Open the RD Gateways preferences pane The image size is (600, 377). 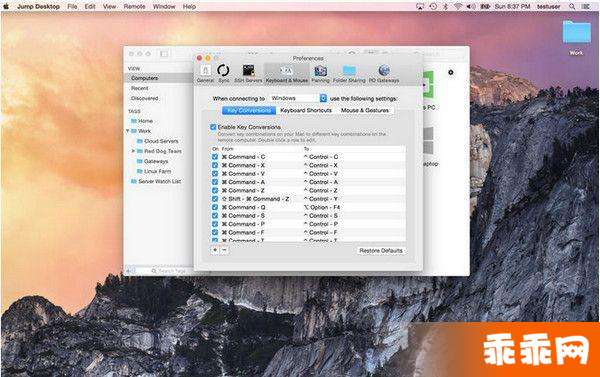384,73
